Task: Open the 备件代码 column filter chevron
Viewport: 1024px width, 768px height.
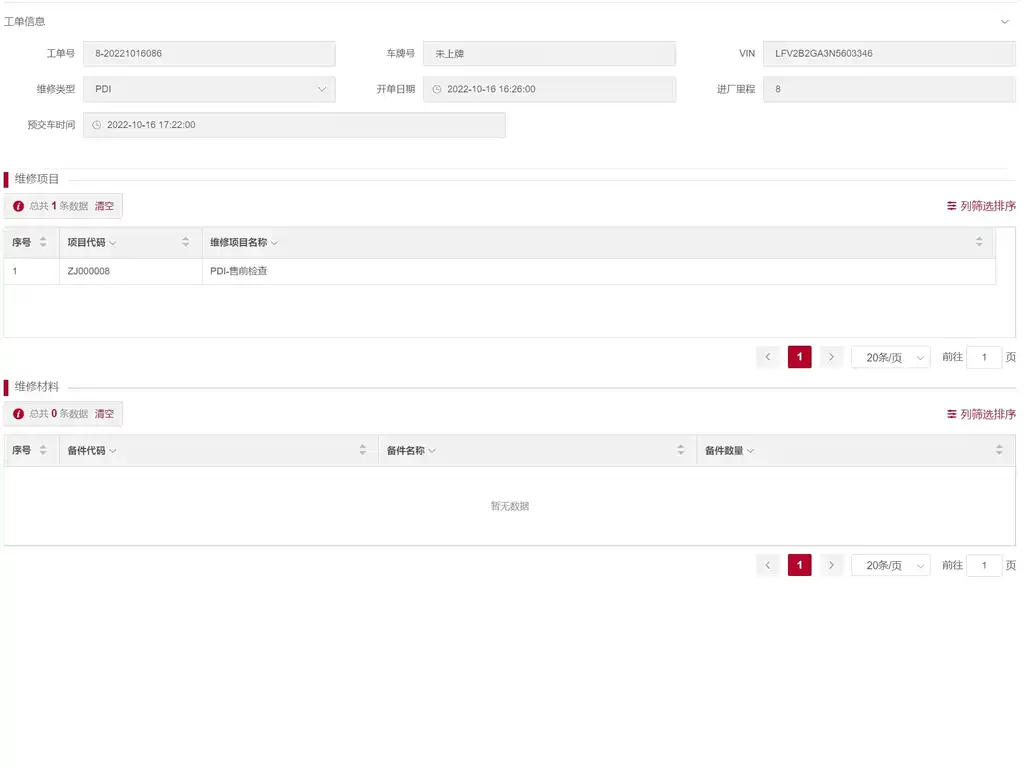Action: tap(113, 451)
